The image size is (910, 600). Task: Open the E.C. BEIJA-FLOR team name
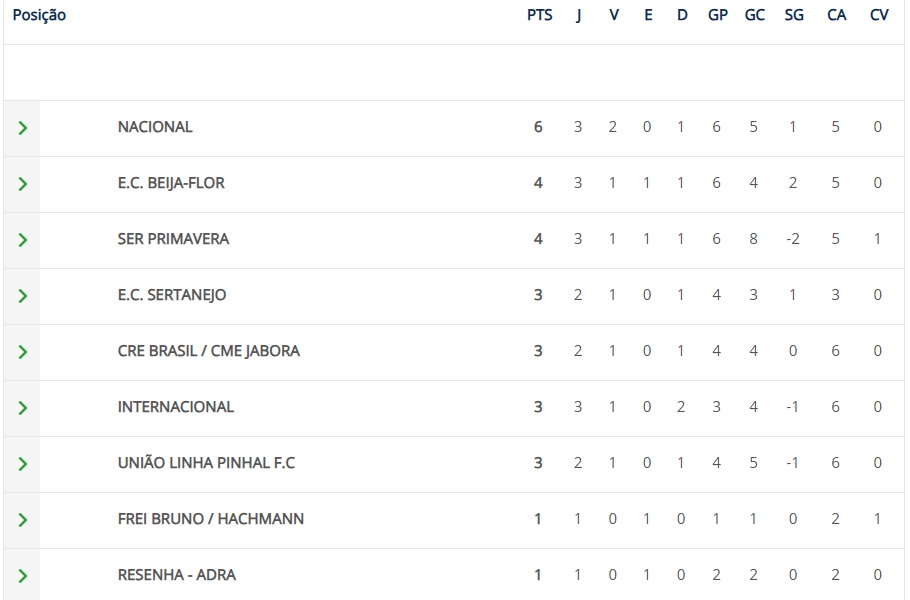click(x=171, y=183)
